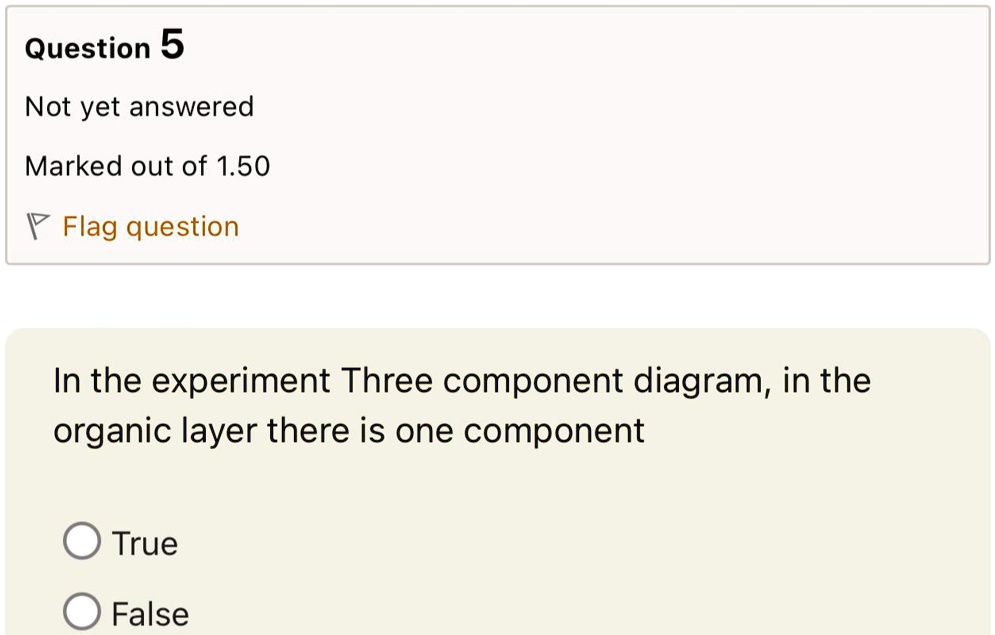Click the "Not yet answered" status text

139,107
